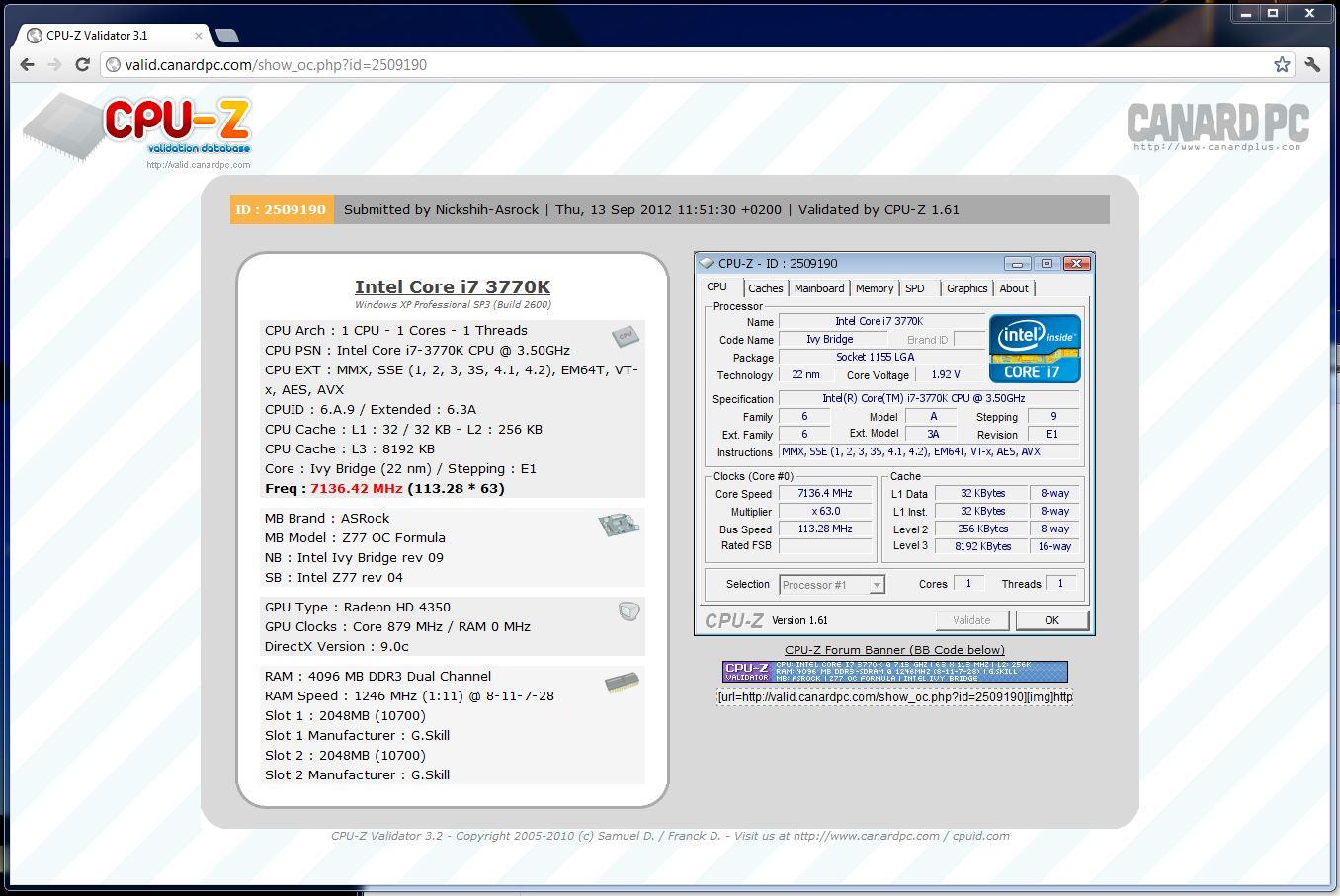Click the CPU-Z window maximize button
1340x896 pixels.
[1047, 264]
